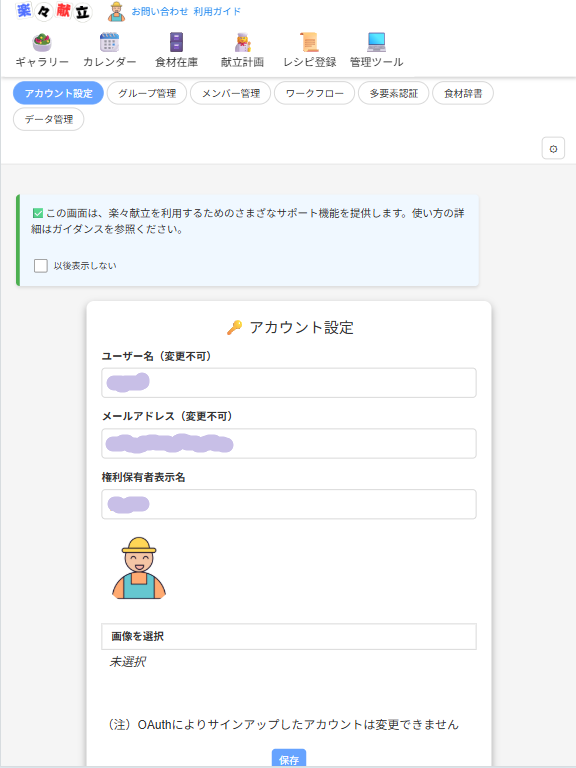The height and width of the screenshot is (768, 576).
Task: Switch to the グループ管理 tab
Action: pyautogui.click(x=147, y=93)
